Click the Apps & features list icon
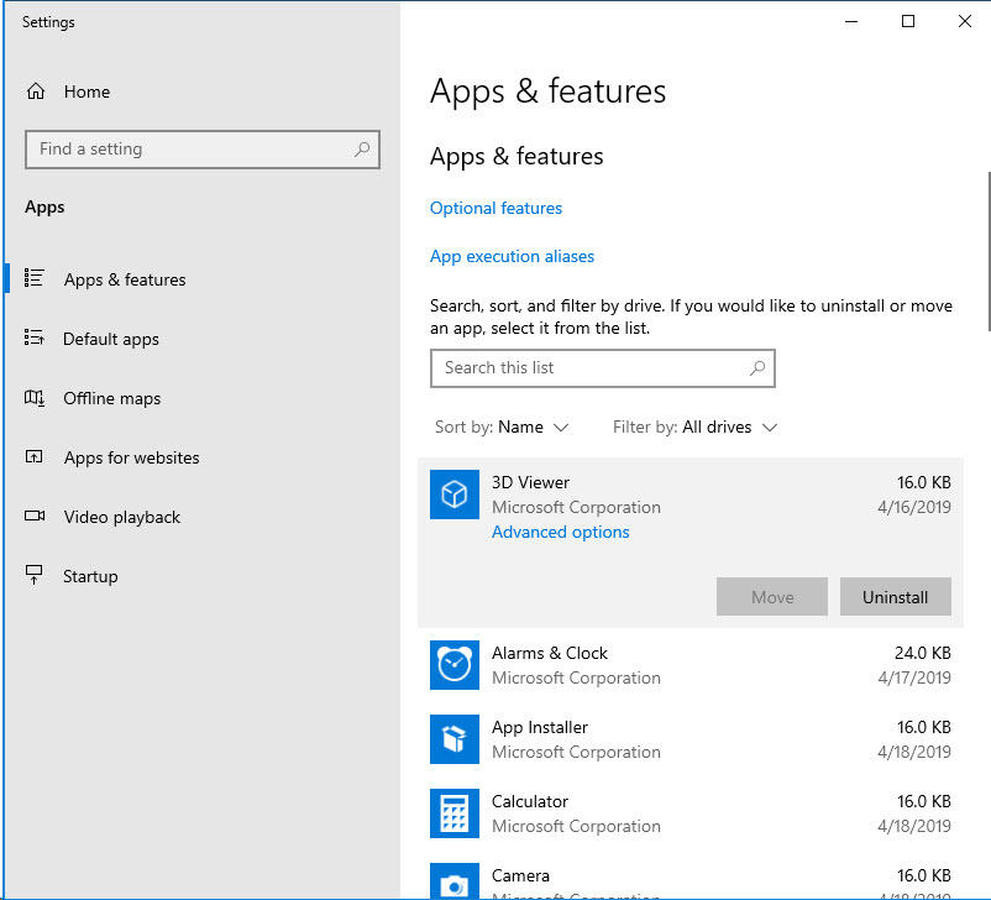Viewport: 991px width, 900px height. [33, 278]
